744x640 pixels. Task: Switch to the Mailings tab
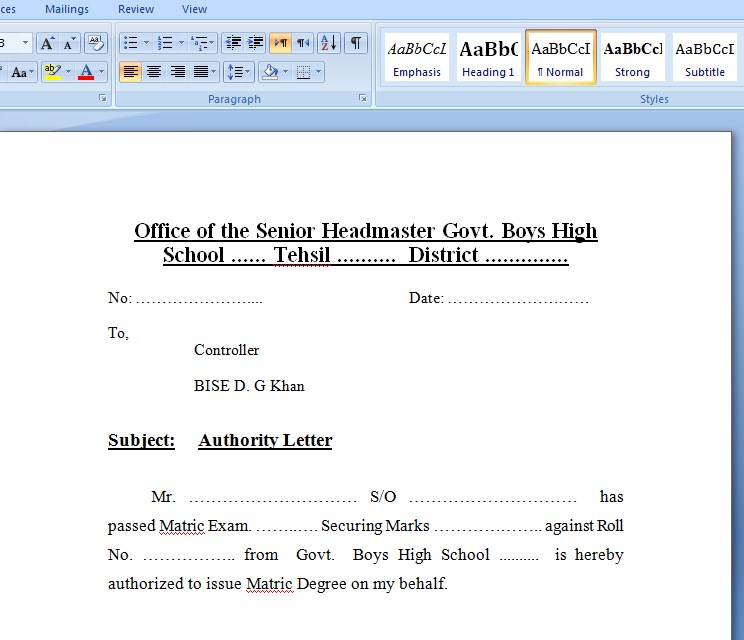pyautogui.click(x=67, y=9)
